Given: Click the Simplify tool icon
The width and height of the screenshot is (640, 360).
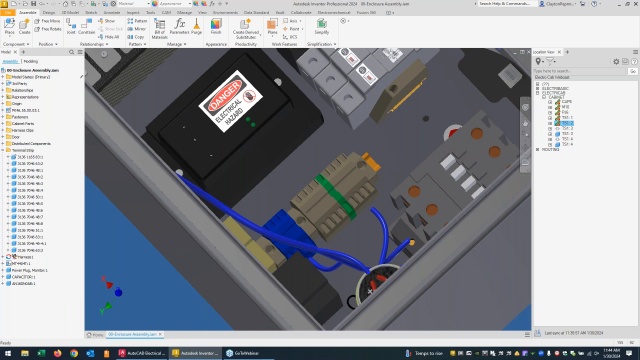Looking at the screenshot, I should [x=322, y=27].
